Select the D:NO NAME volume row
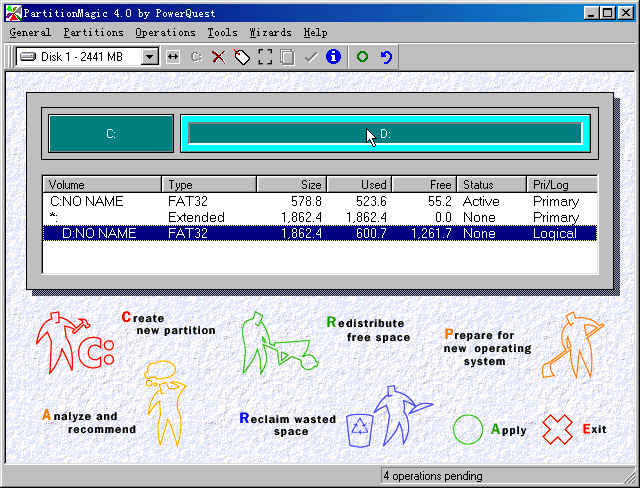The width and height of the screenshot is (640, 488). pyautogui.click(x=320, y=233)
